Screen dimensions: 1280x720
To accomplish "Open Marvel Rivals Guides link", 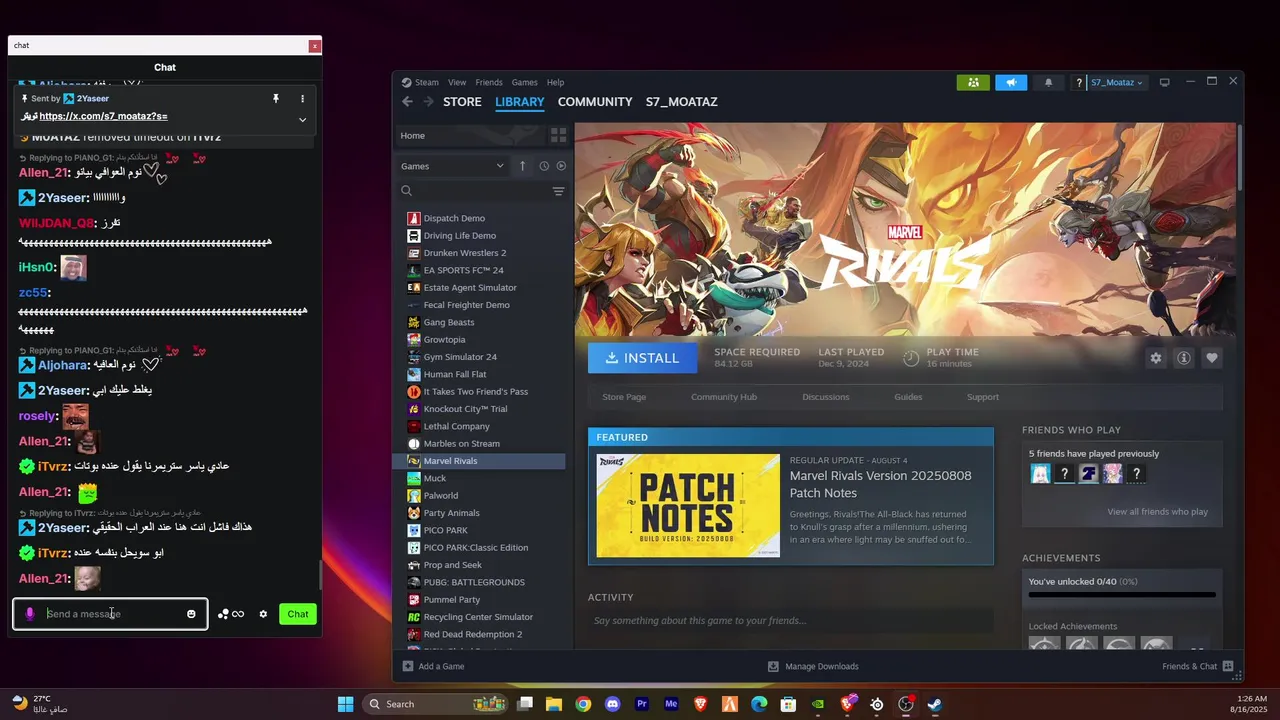I will pyautogui.click(x=908, y=397).
